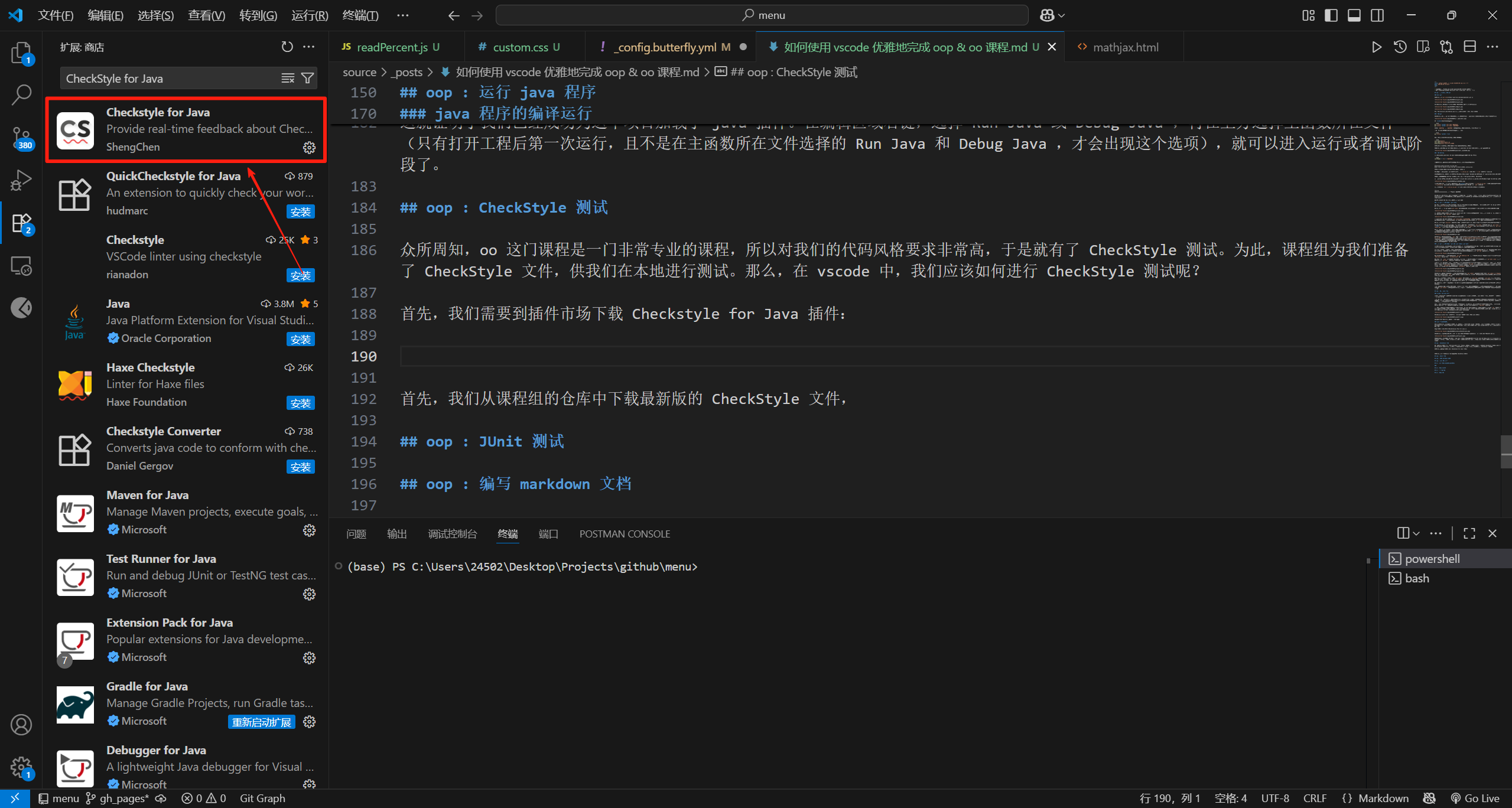Toggle the secondary sidebar

click(1377, 15)
